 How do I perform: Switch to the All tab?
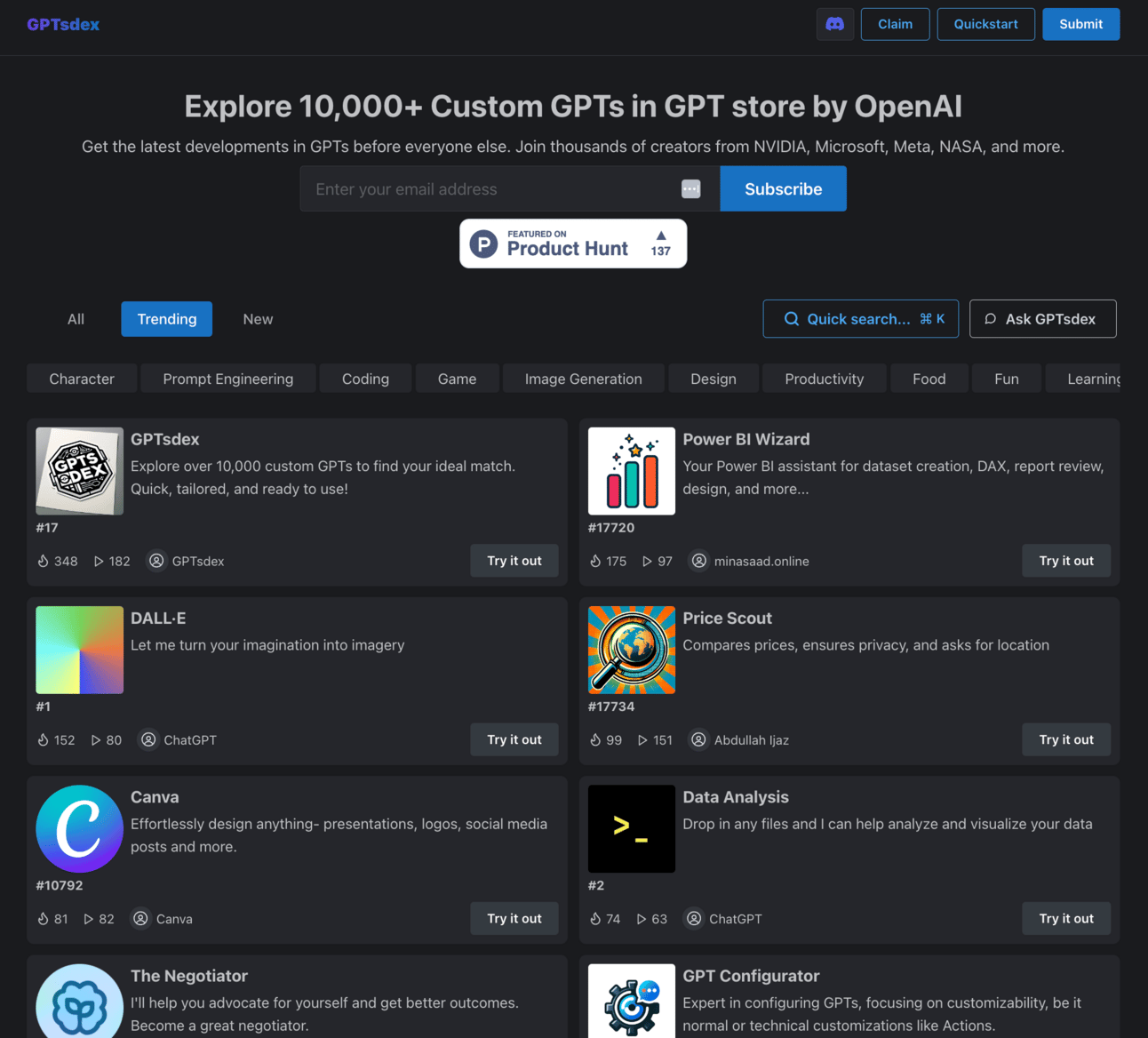76,319
